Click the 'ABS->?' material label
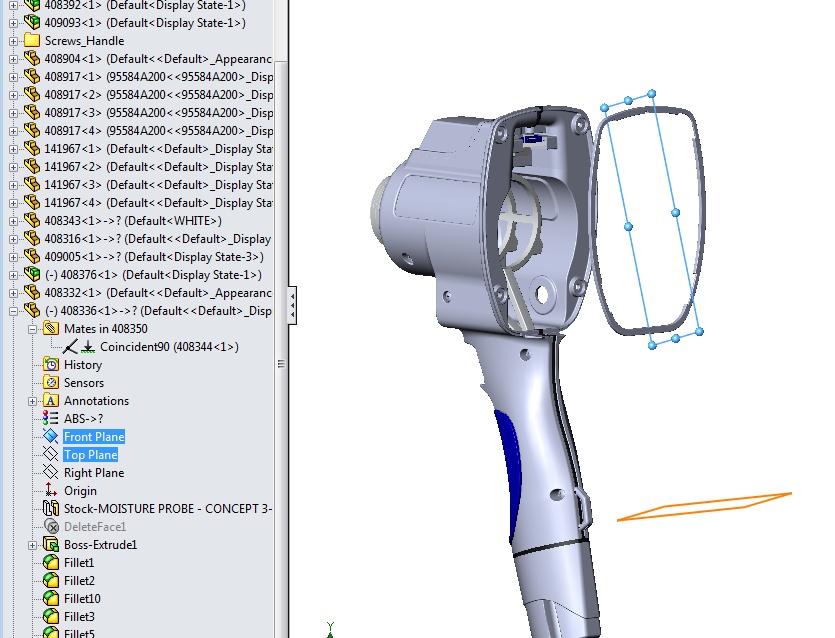This screenshot has width=835, height=638. (x=83, y=419)
